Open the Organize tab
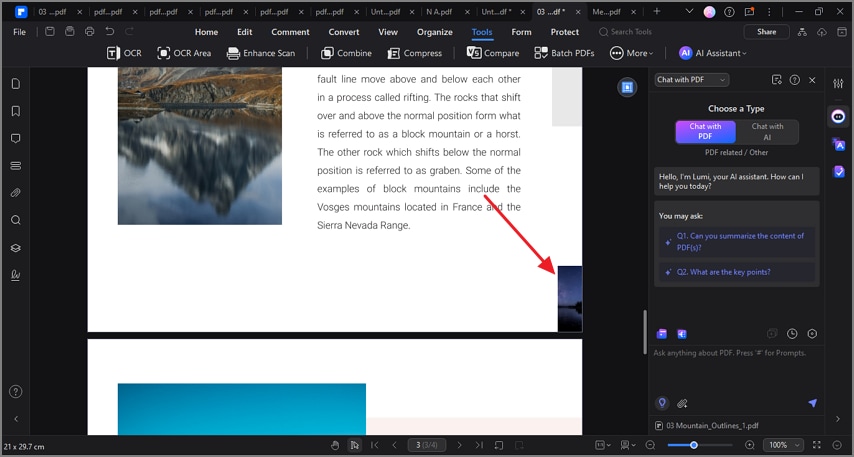The width and height of the screenshot is (854, 457). [x=435, y=32]
